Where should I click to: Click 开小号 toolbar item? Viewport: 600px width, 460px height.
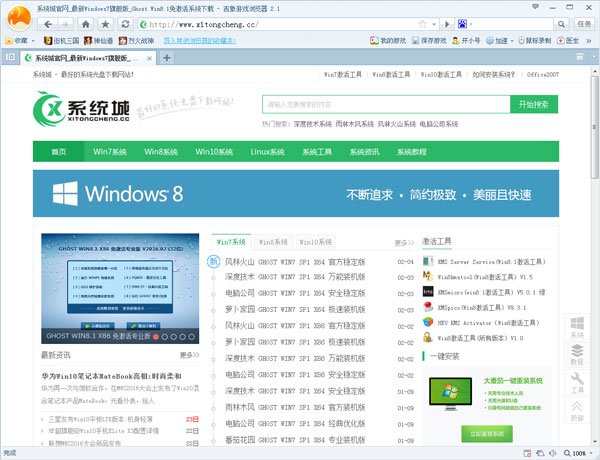point(466,41)
